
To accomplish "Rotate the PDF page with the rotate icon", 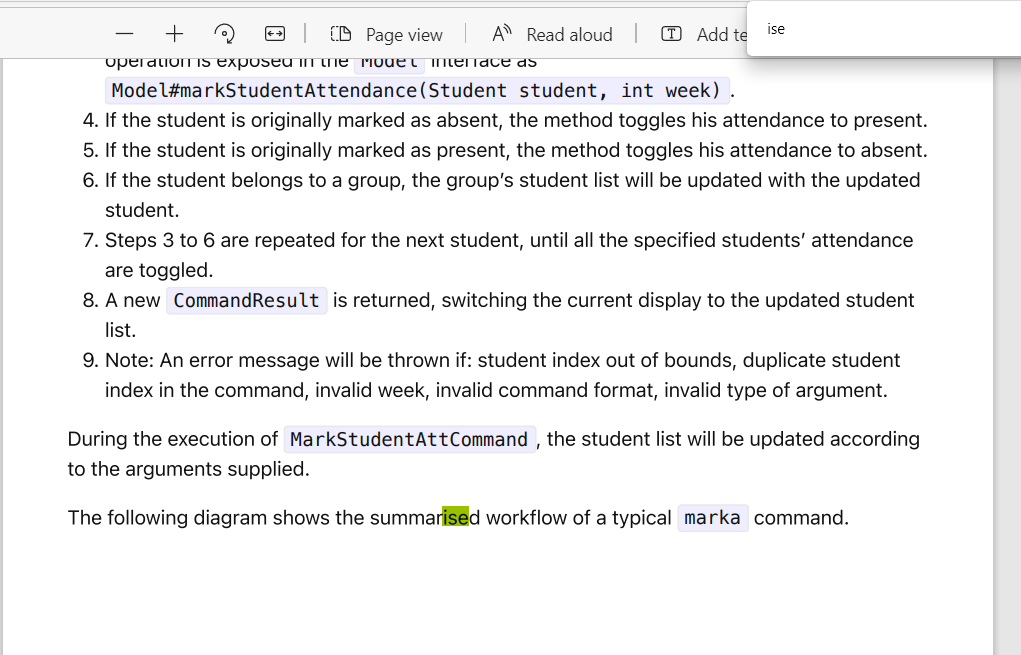I will click(x=224, y=34).
